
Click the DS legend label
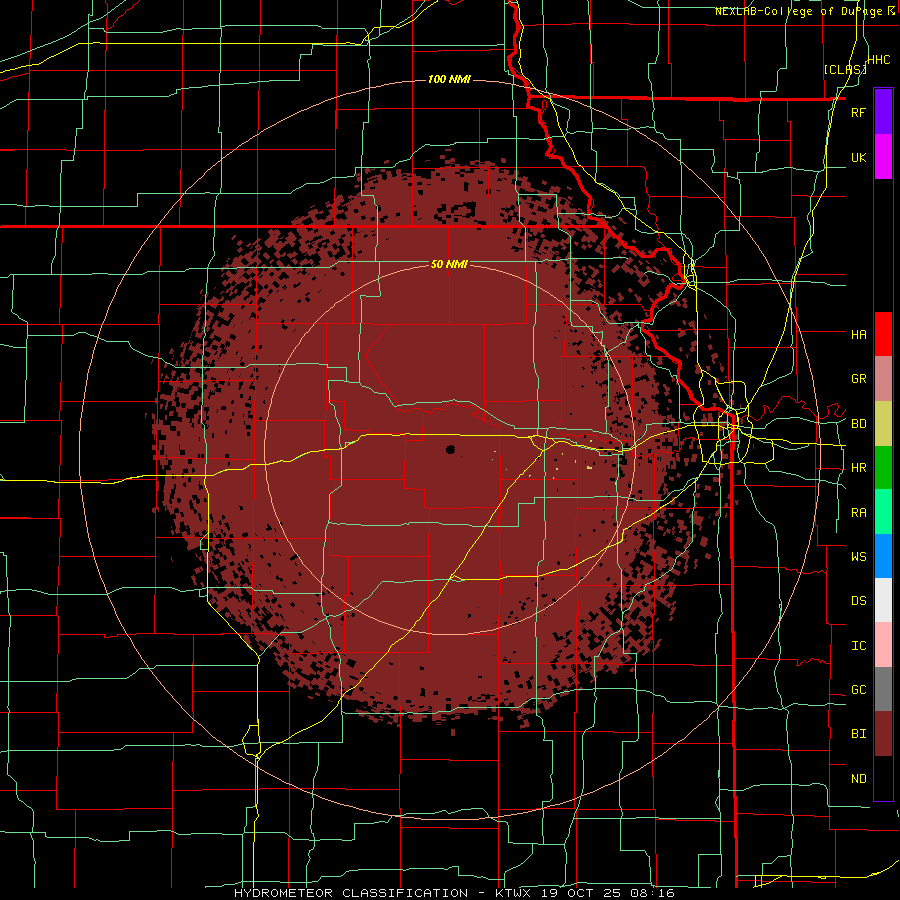[858, 600]
